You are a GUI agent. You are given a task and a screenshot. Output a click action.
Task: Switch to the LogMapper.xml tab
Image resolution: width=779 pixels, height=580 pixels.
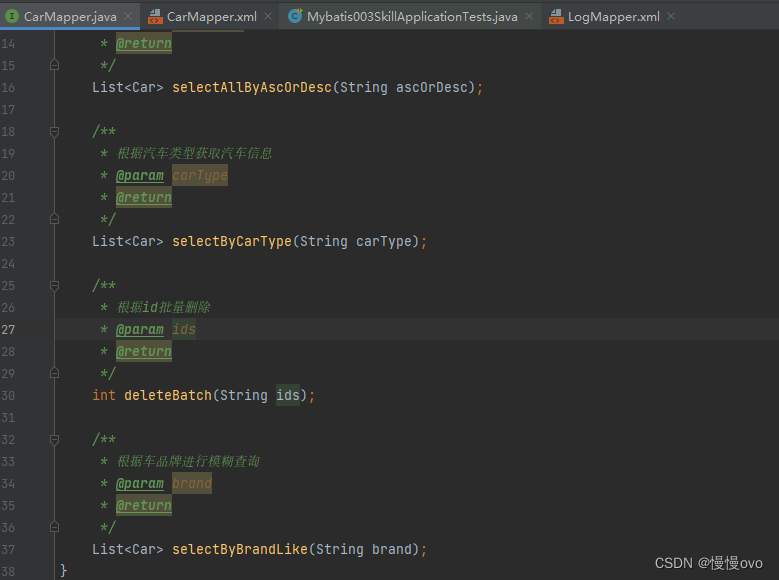point(614,16)
